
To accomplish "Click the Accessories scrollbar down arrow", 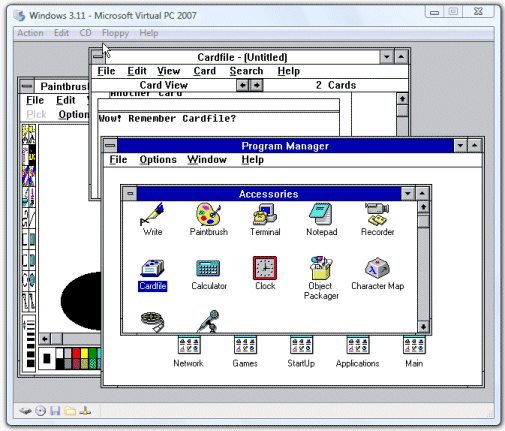I will point(423,327).
